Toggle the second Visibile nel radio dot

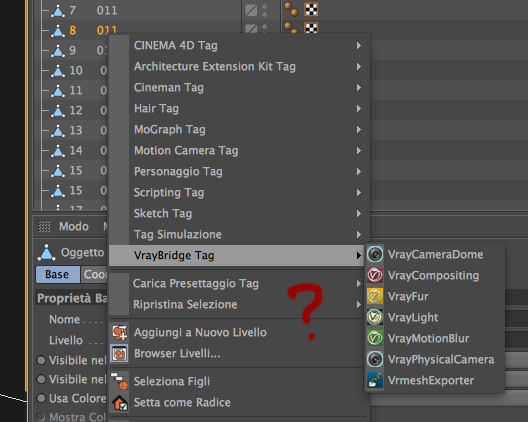[x=41, y=379]
